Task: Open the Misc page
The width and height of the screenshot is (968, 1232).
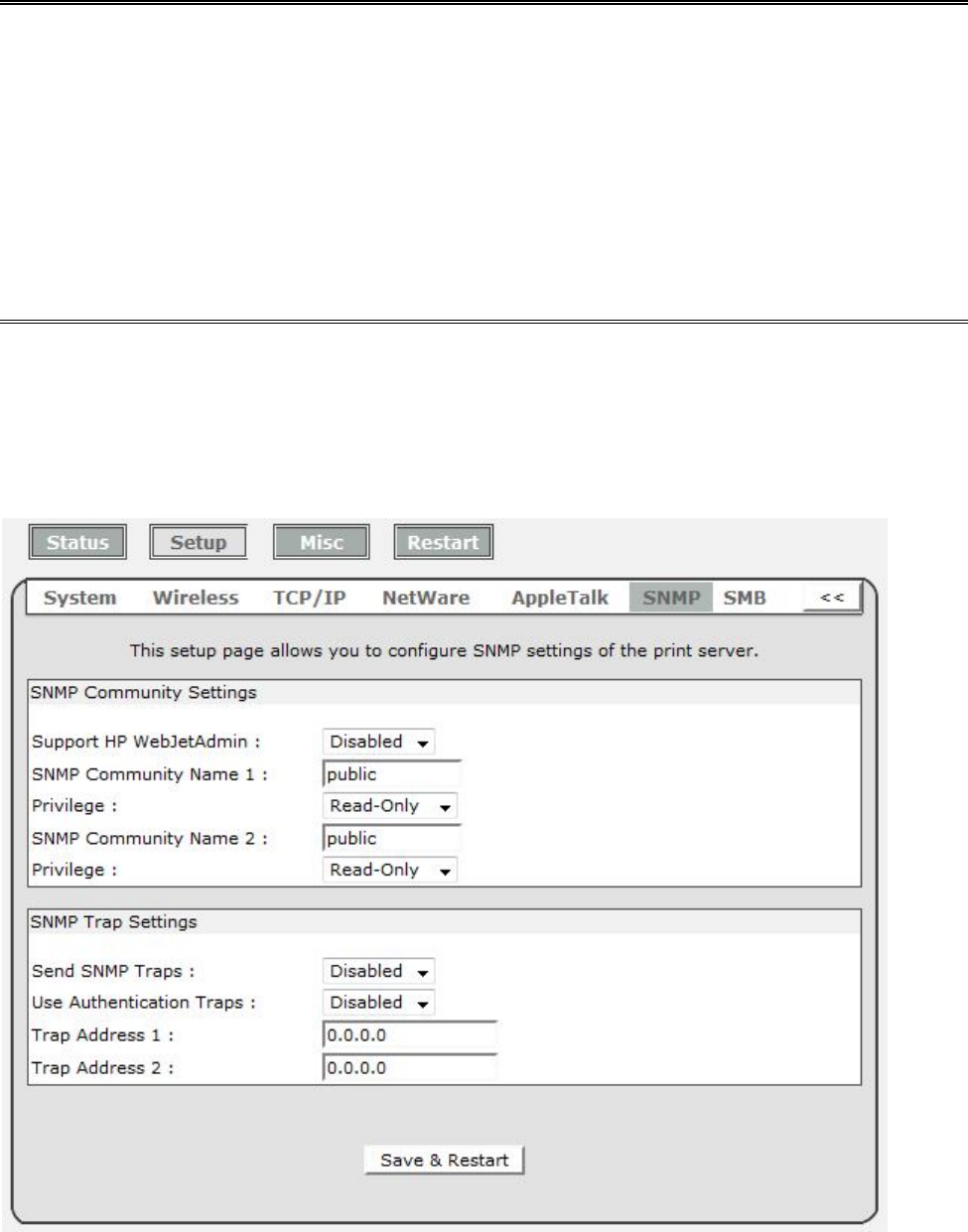Action: [x=321, y=542]
